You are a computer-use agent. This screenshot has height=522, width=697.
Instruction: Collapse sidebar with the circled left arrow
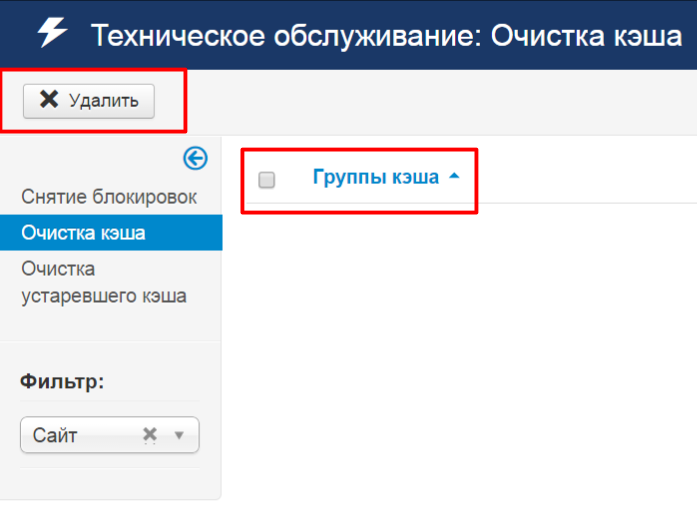pyautogui.click(x=195, y=158)
